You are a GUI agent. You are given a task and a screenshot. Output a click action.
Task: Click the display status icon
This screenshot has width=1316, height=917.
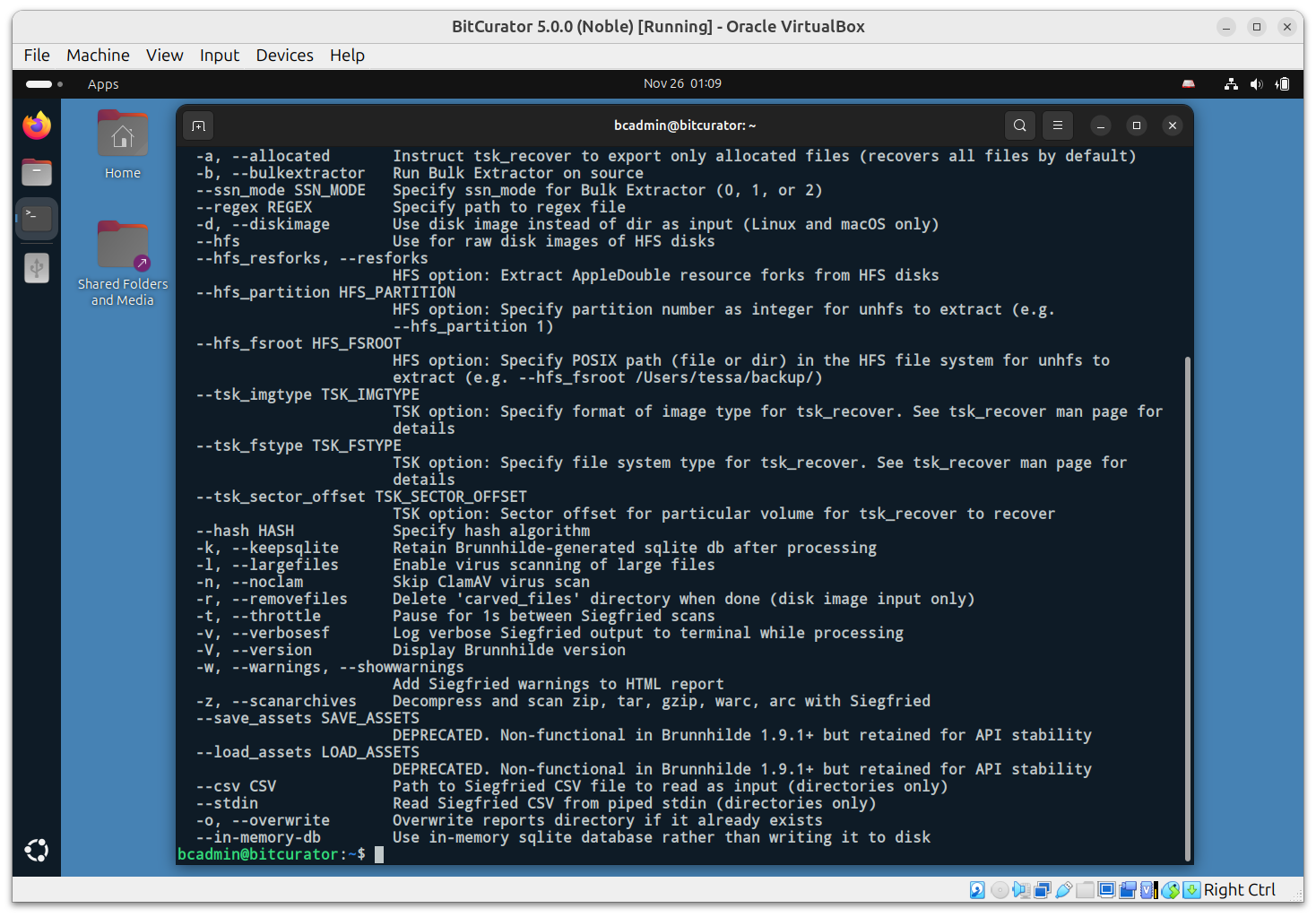pos(1107,889)
